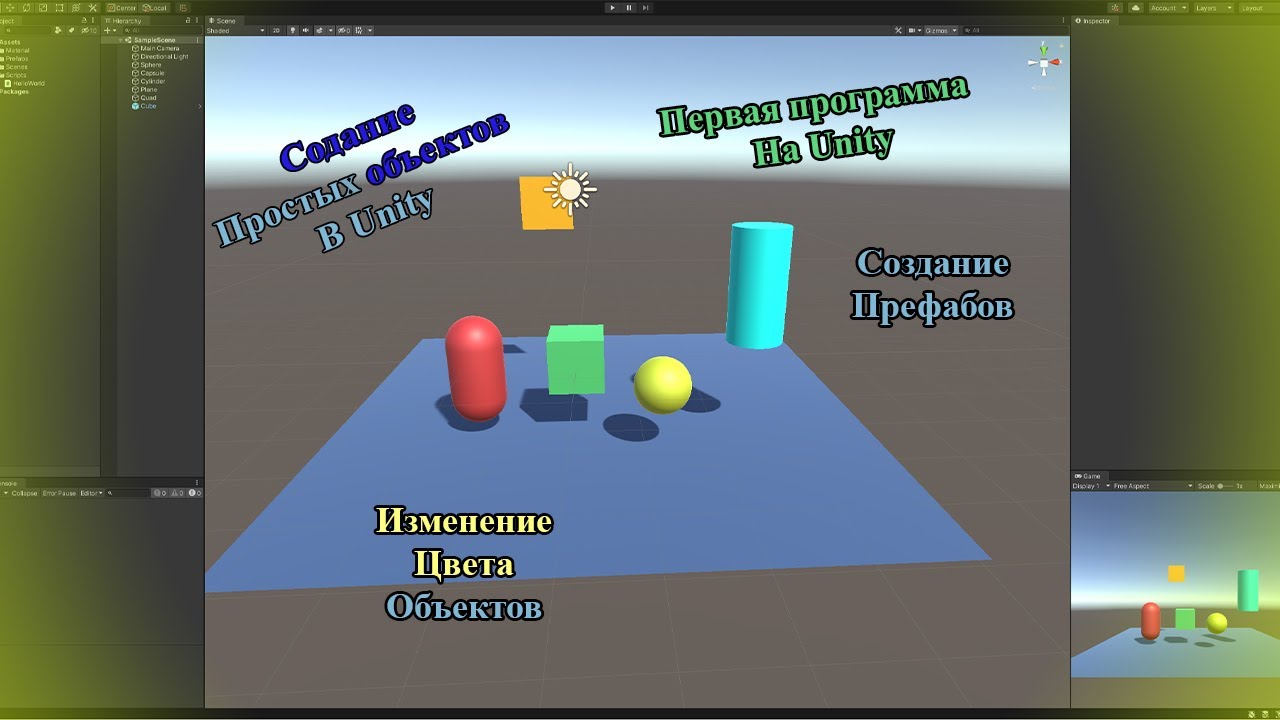
Task: Open the custom editor tools icon
Action: pyautogui.click(x=92, y=8)
